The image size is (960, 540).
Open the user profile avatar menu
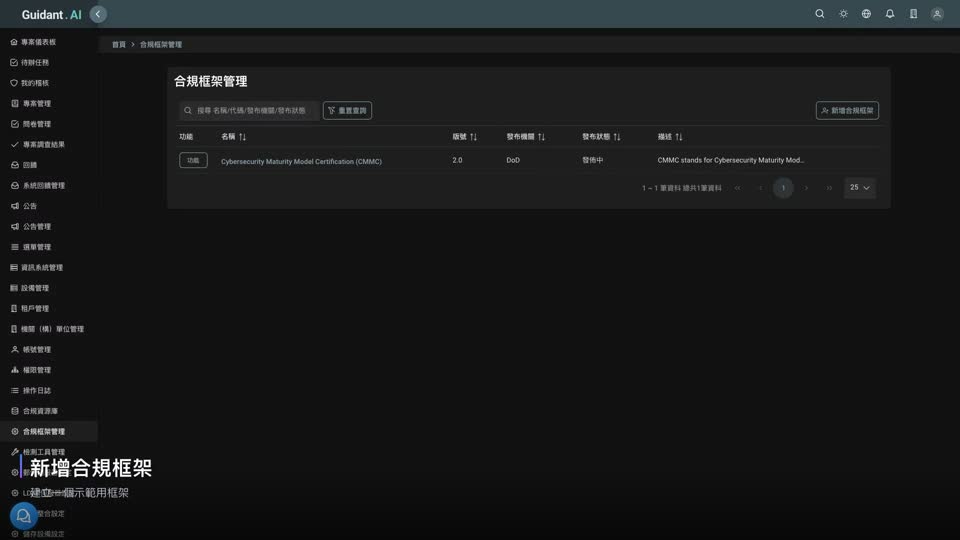937,13
